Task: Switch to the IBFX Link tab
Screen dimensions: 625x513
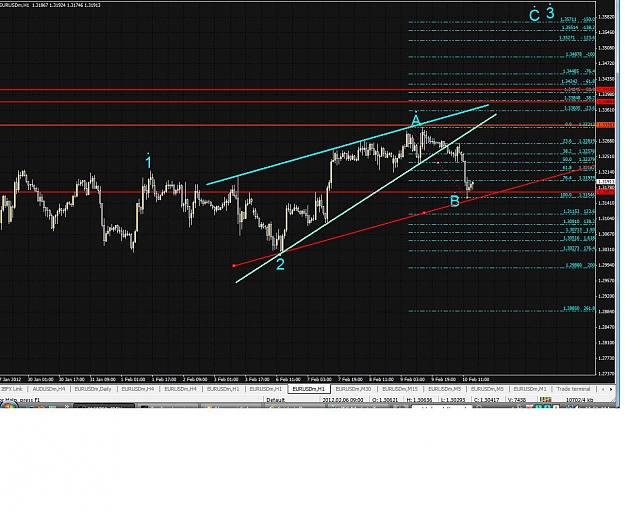Action: (x=12, y=389)
